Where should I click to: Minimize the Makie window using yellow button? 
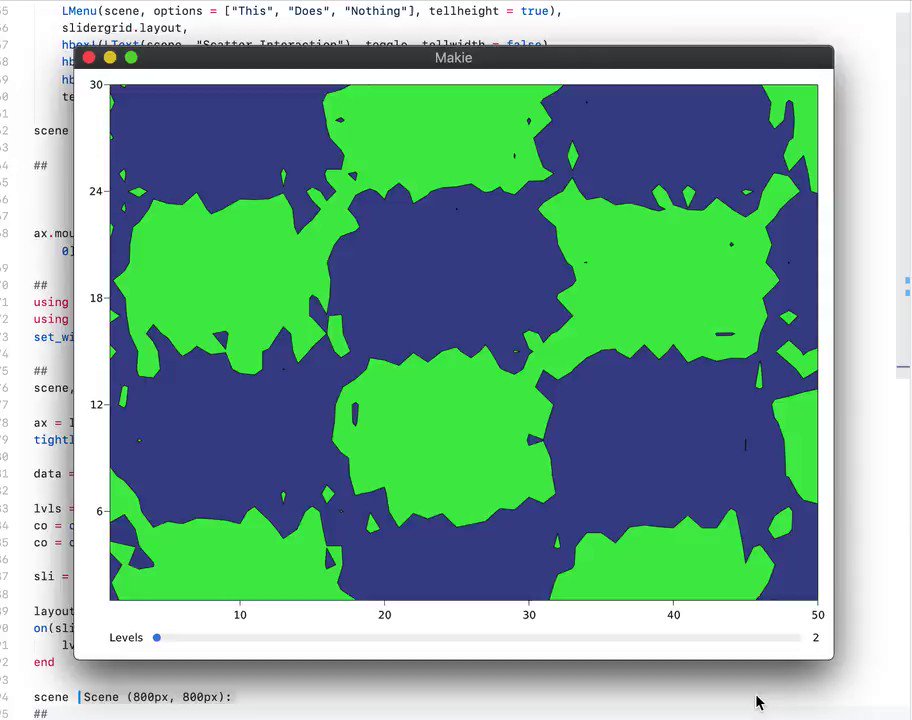click(110, 58)
